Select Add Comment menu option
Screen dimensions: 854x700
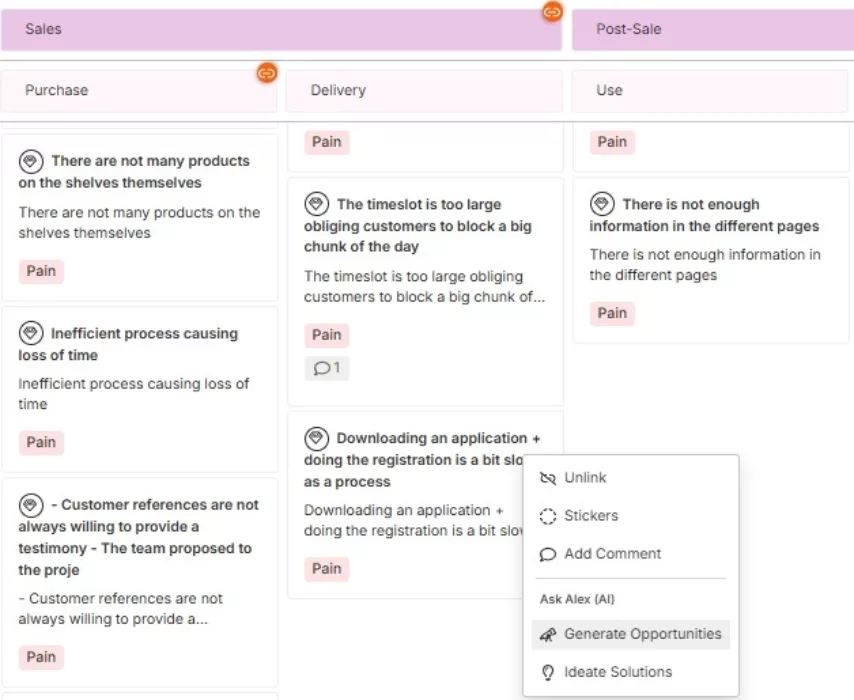612,554
